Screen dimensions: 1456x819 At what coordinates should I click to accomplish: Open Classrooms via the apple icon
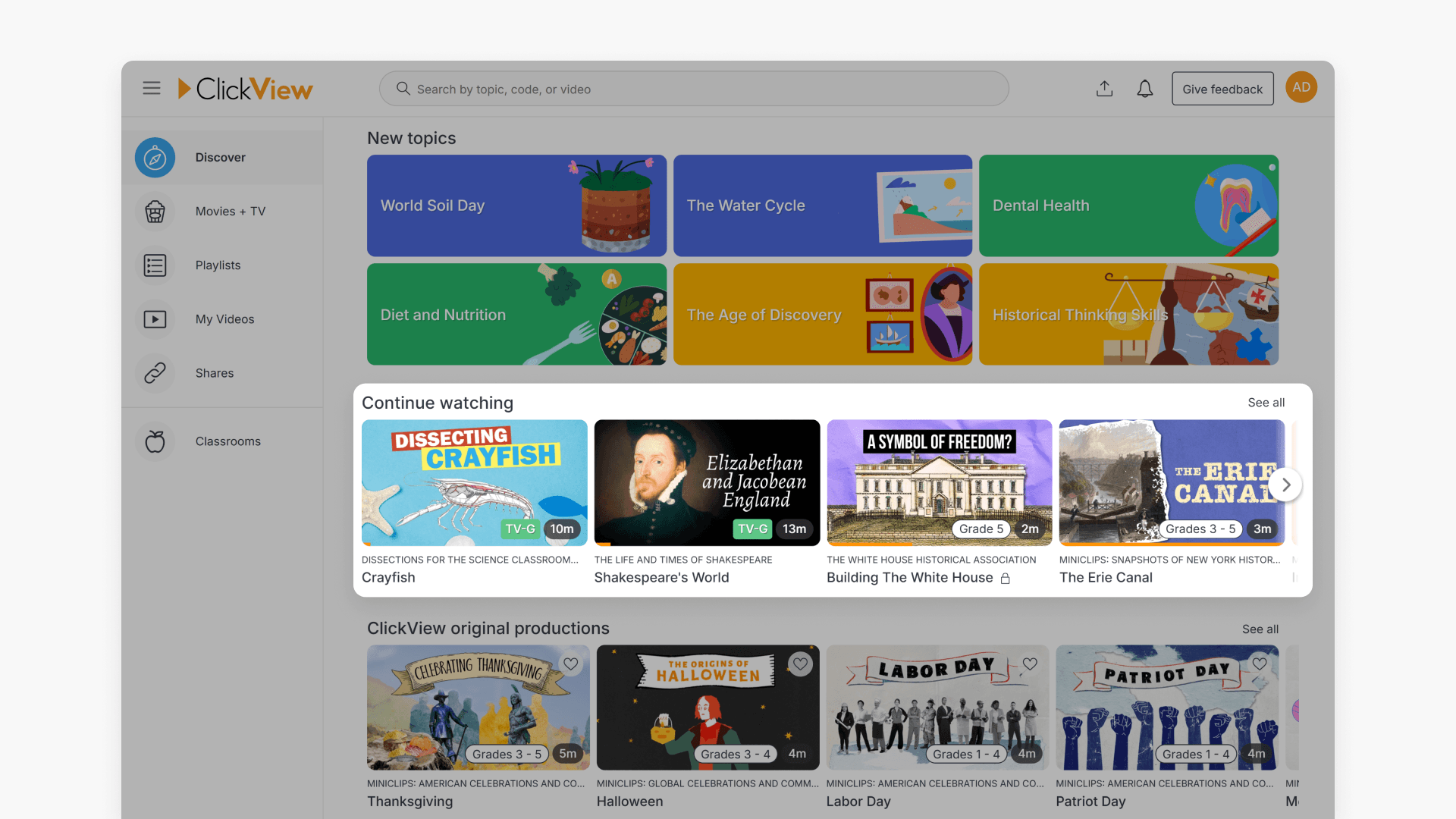coord(155,441)
